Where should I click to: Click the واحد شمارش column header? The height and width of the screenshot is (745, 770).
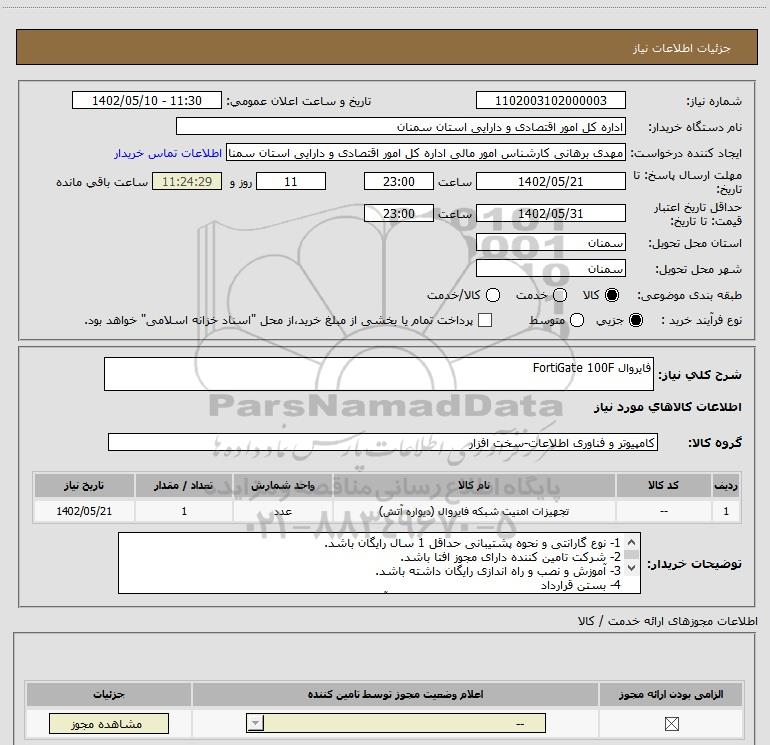(283, 485)
